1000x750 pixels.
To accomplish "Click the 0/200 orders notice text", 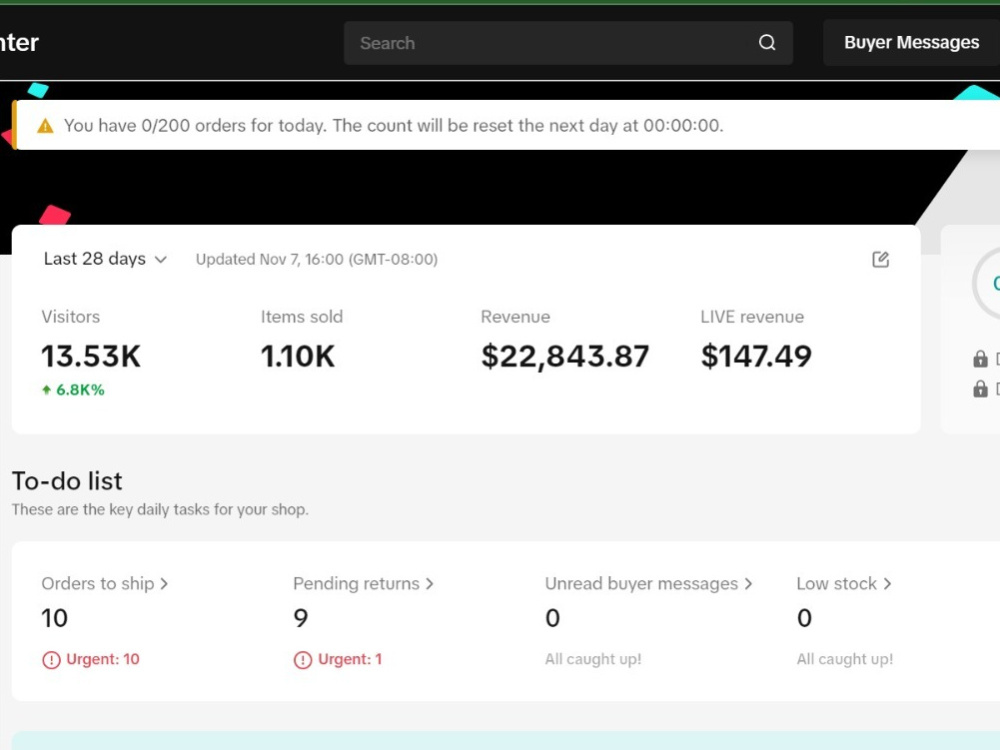I will coord(393,126).
